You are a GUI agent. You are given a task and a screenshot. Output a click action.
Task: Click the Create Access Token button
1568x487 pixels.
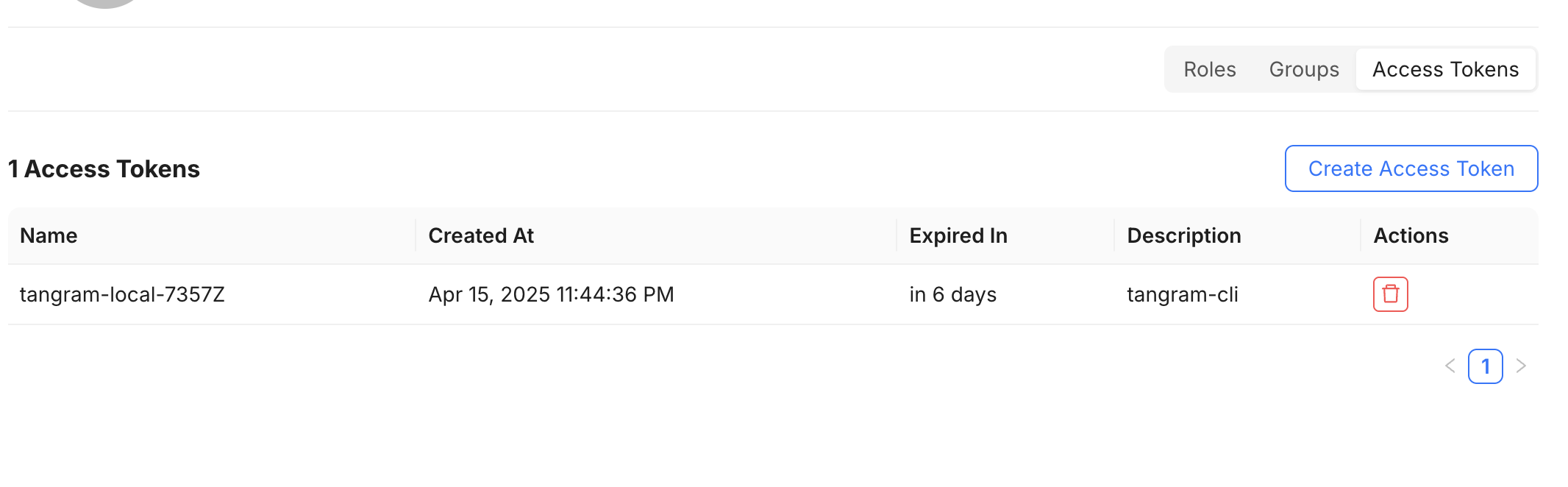pos(1411,168)
